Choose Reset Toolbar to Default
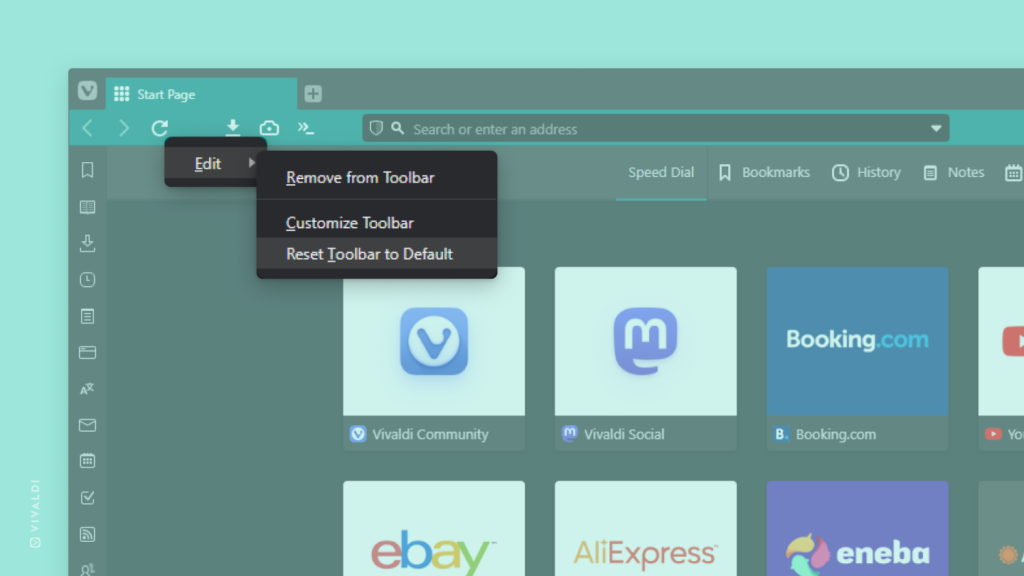The height and width of the screenshot is (576, 1024). pos(377,254)
